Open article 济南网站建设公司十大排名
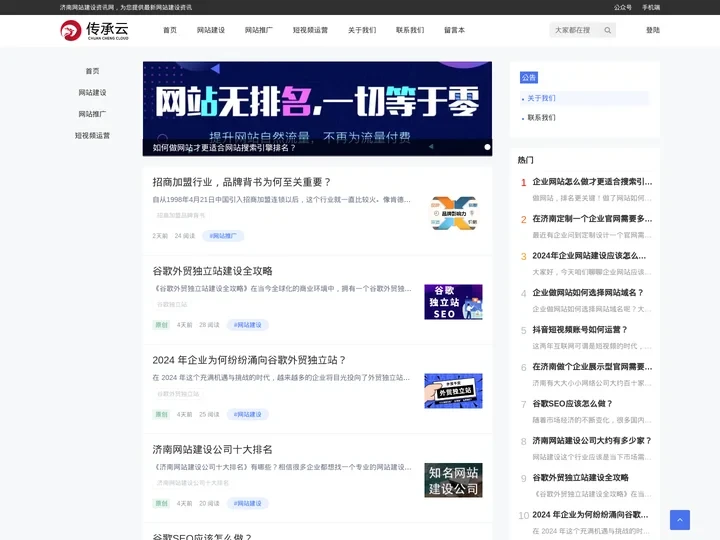 pyautogui.click(x=213, y=450)
